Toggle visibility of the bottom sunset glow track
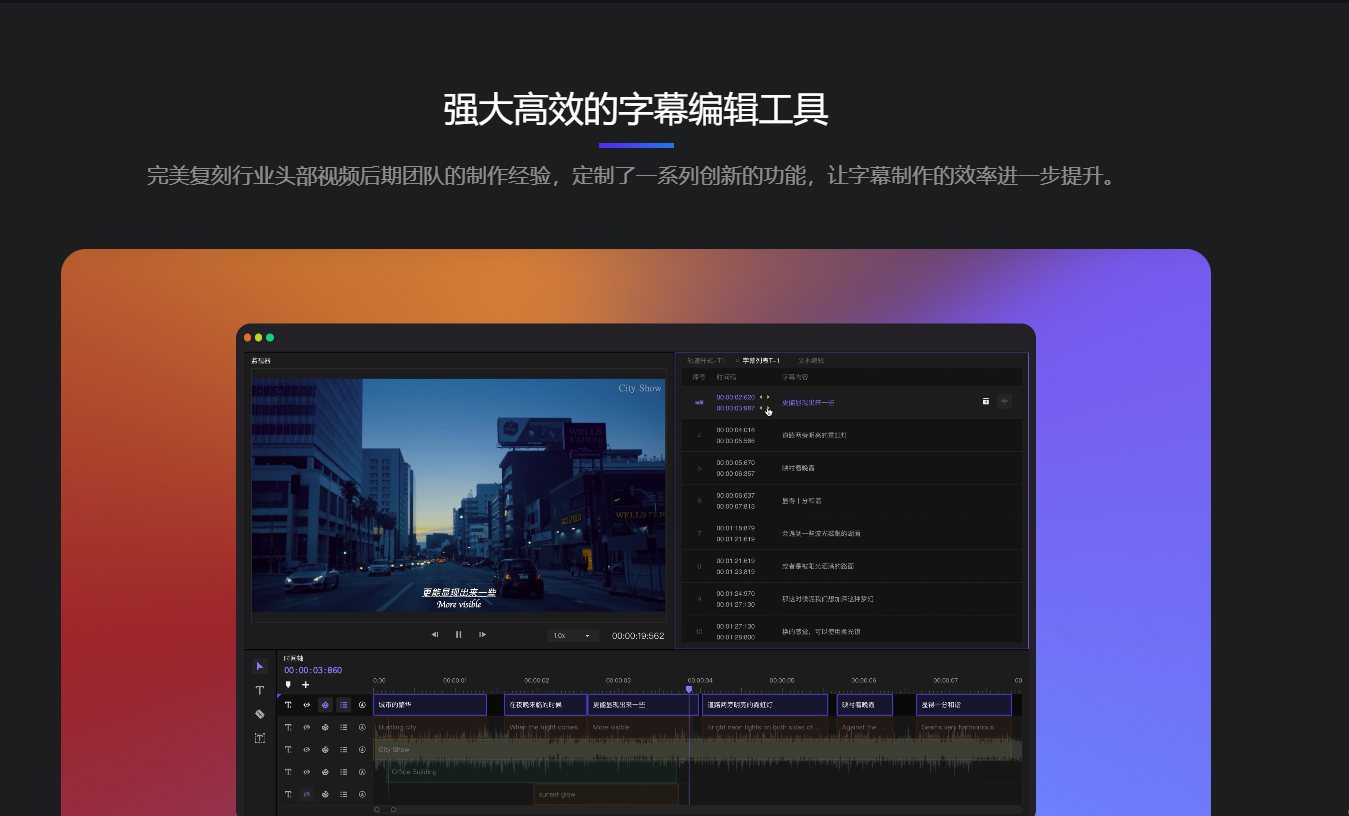Viewport: 1349px width, 816px height. pos(306,794)
